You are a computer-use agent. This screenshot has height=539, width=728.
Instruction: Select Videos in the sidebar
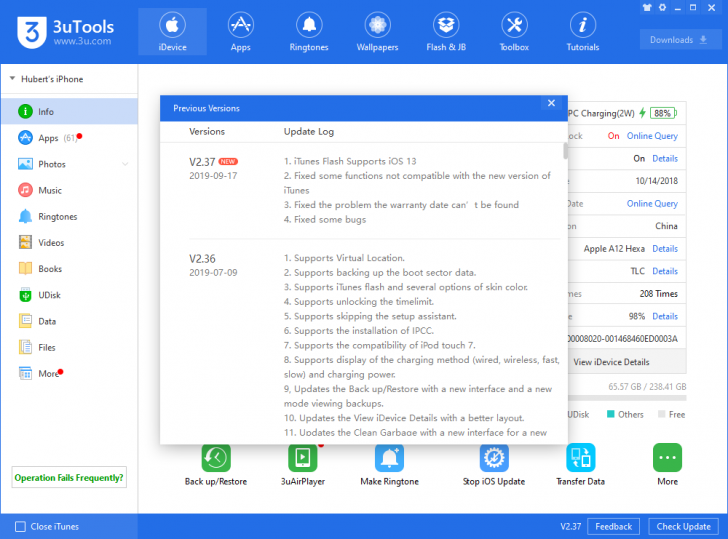pyautogui.click(x=69, y=242)
